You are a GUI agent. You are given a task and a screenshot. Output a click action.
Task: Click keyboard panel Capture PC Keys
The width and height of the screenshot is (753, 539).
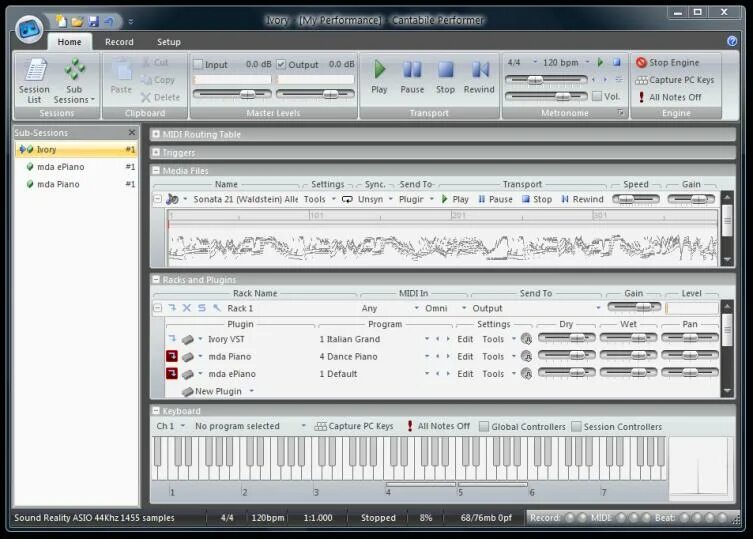pyautogui.click(x=354, y=426)
